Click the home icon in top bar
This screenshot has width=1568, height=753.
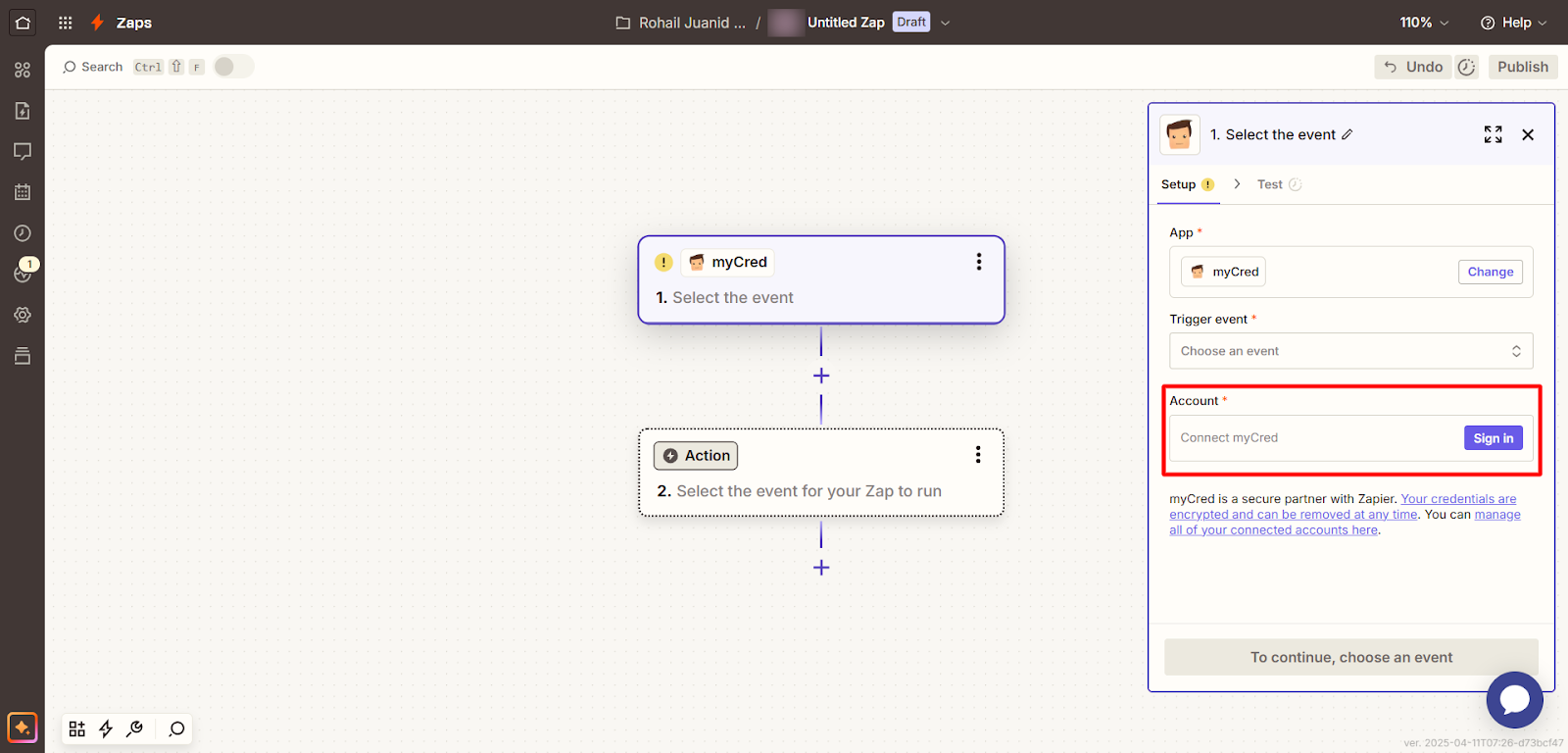click(23, 23)
